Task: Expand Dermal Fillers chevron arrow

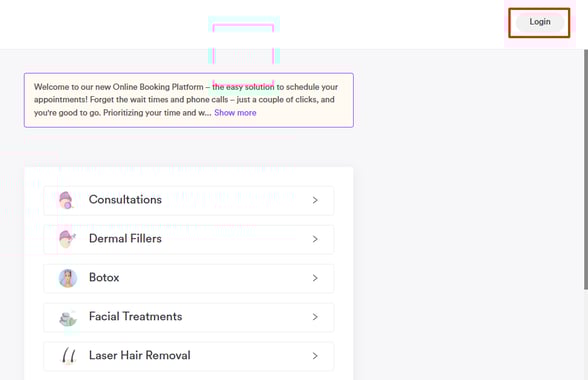Action: click(x=315, y=239)
